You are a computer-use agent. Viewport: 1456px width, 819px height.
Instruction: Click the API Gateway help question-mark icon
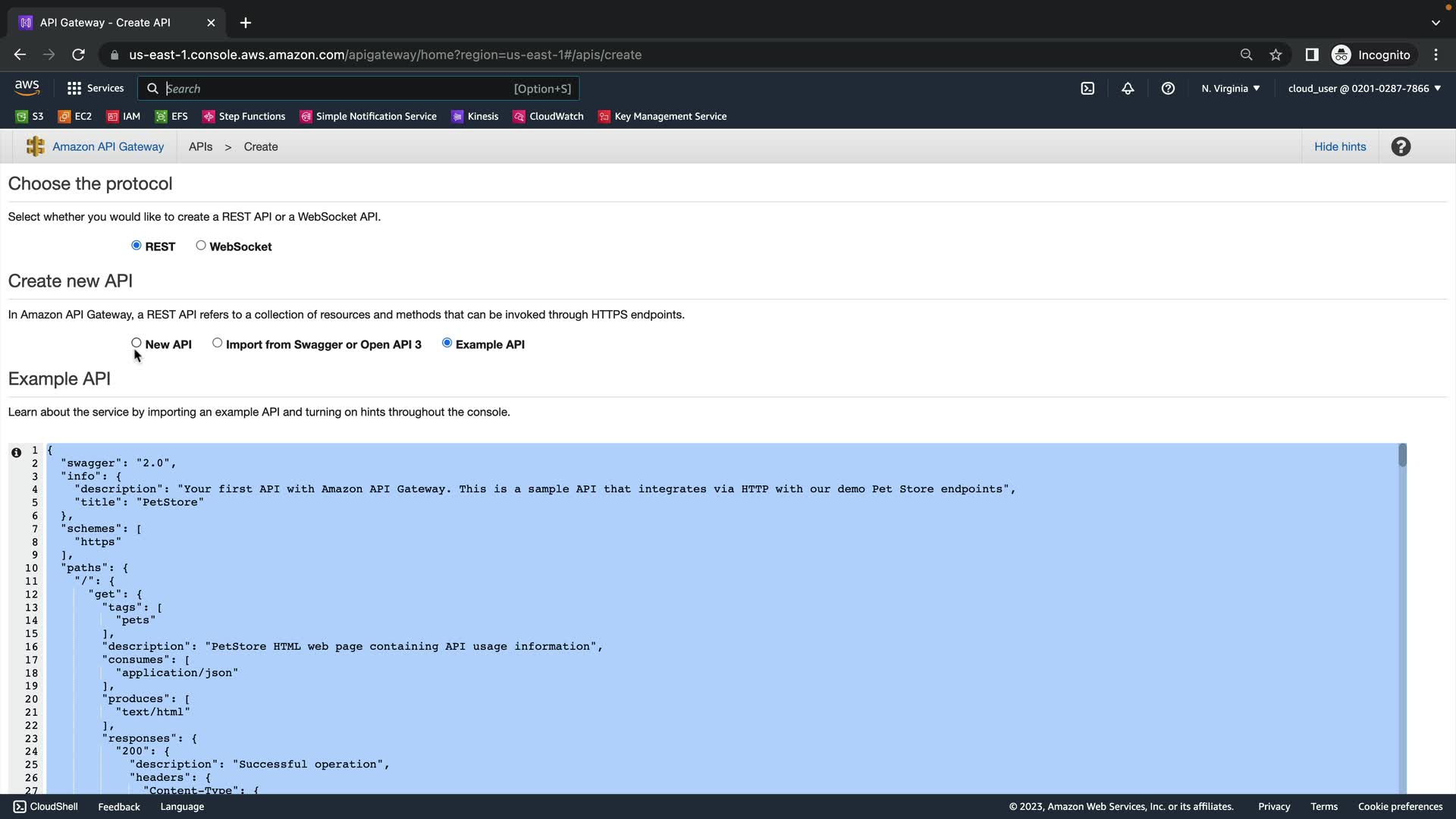(x=1401, y=147)
